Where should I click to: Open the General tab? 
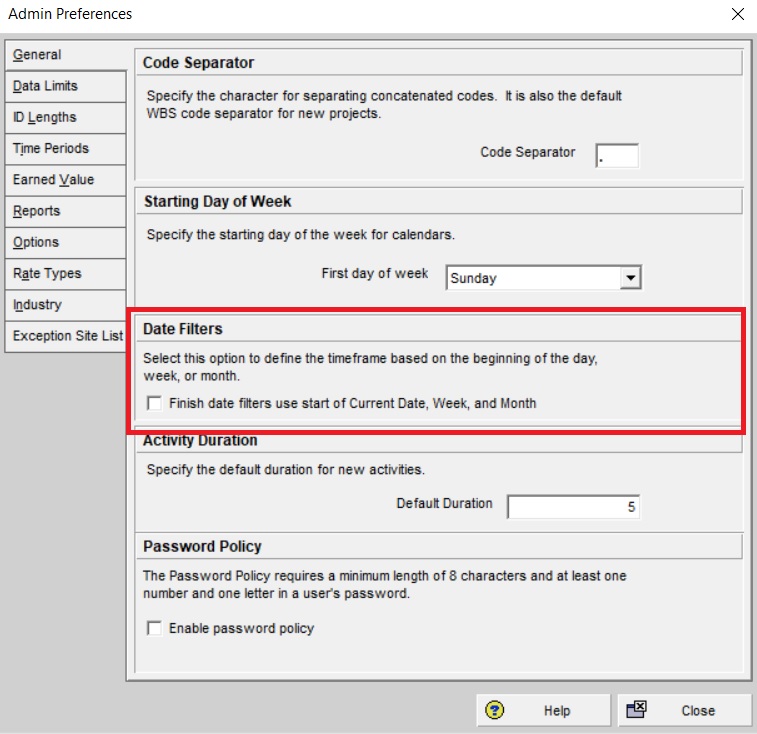(66, 55)
